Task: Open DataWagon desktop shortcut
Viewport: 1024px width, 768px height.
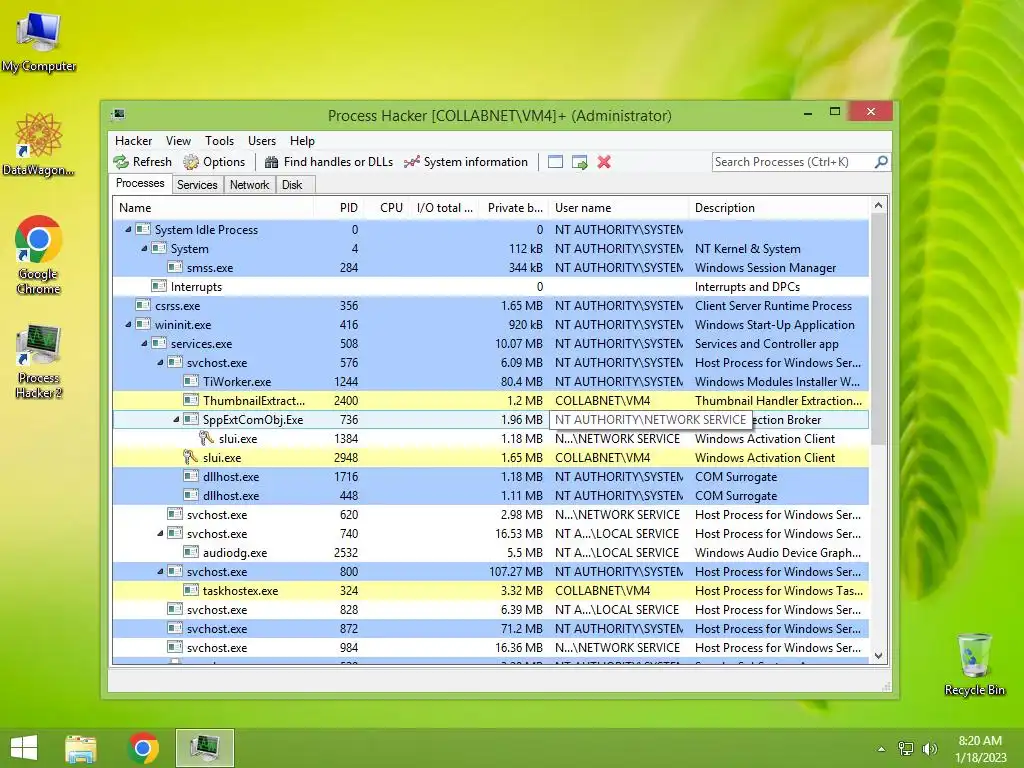Action: [39, 145]
